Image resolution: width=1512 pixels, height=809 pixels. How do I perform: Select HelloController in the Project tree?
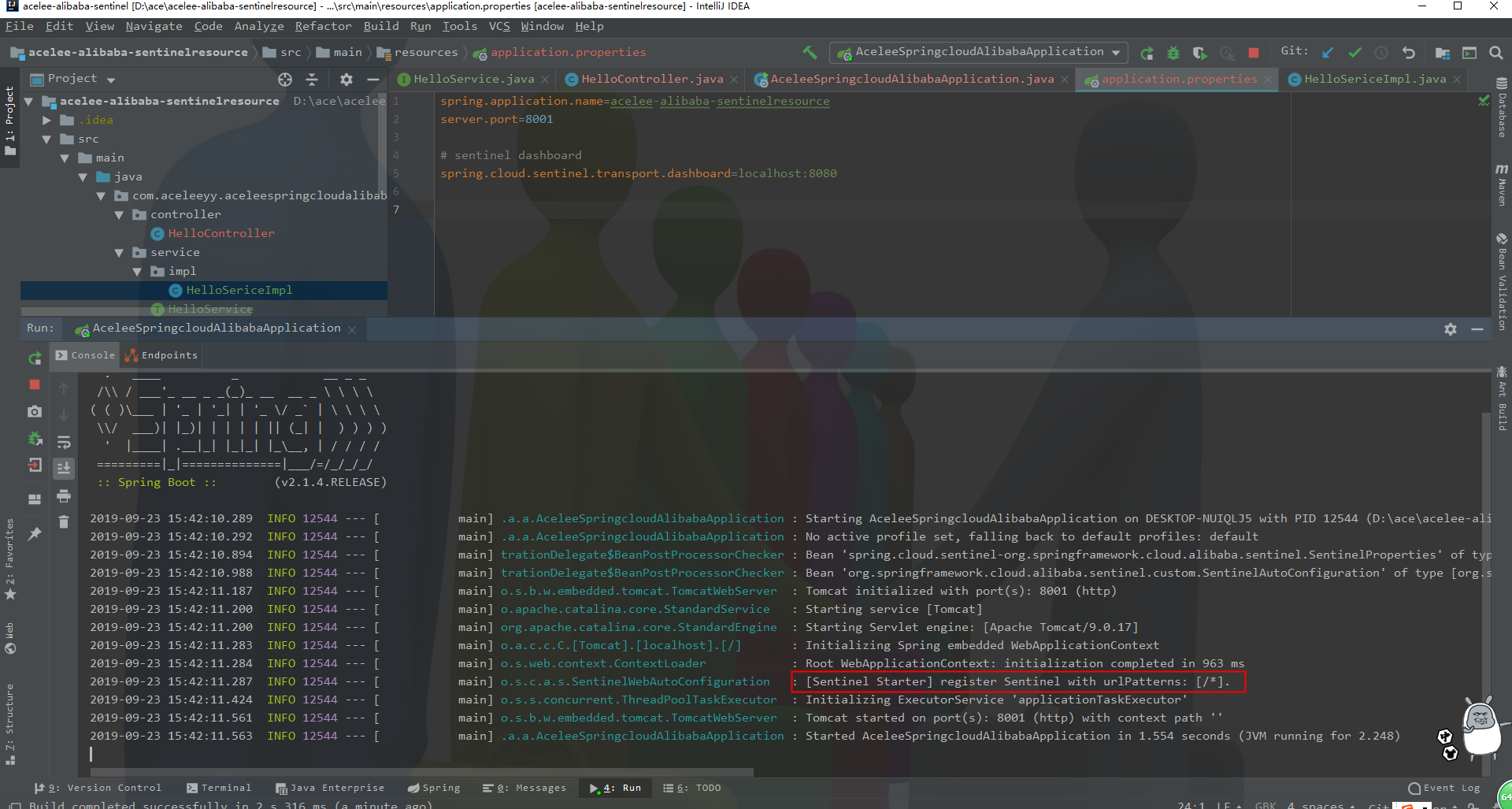[220, 233]
